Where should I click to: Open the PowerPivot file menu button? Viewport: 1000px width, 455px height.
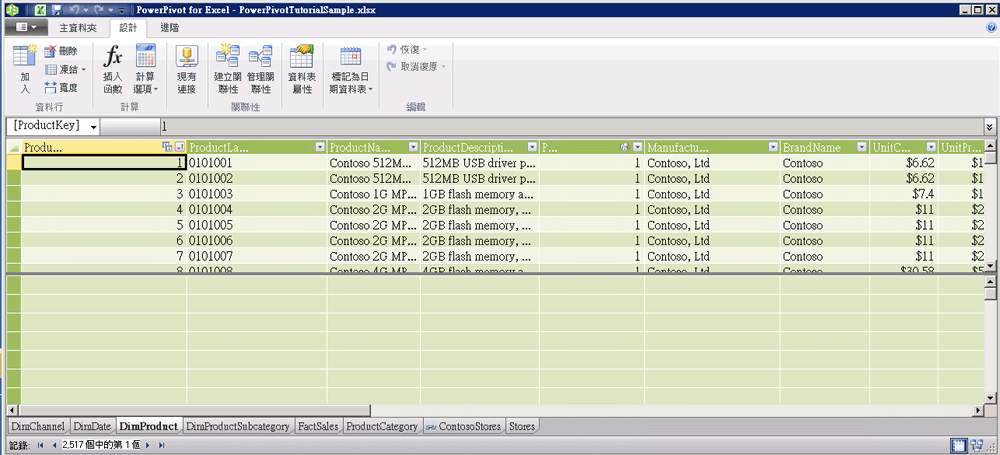pos(26,28)
